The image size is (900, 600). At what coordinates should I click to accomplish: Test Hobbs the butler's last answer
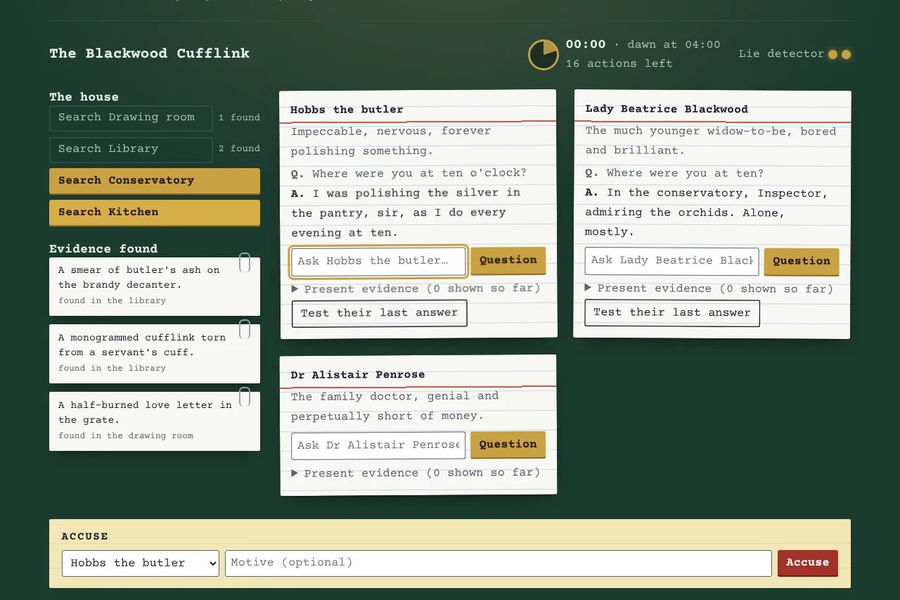tap(379, 313)
